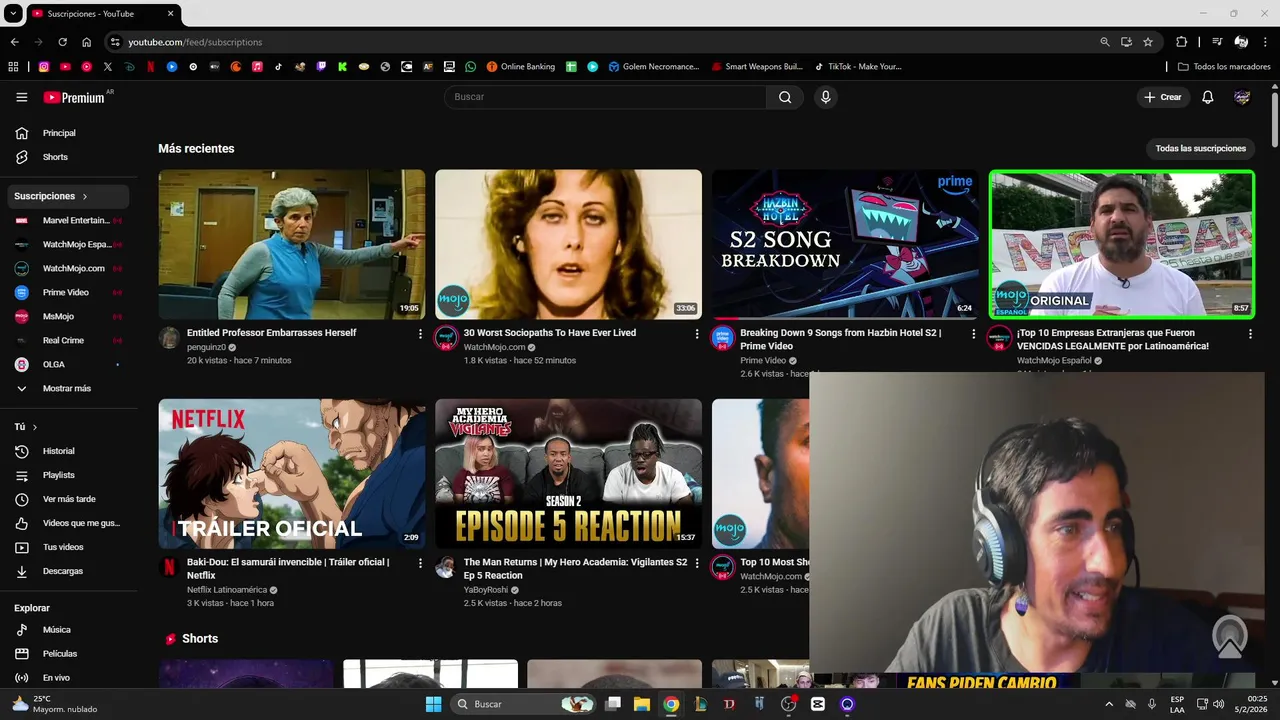Image resolution: width=1280 pixels, height=720 pixels.
Task: Open the YaBoyRoshi channel link
Action: tap(486, 590)
